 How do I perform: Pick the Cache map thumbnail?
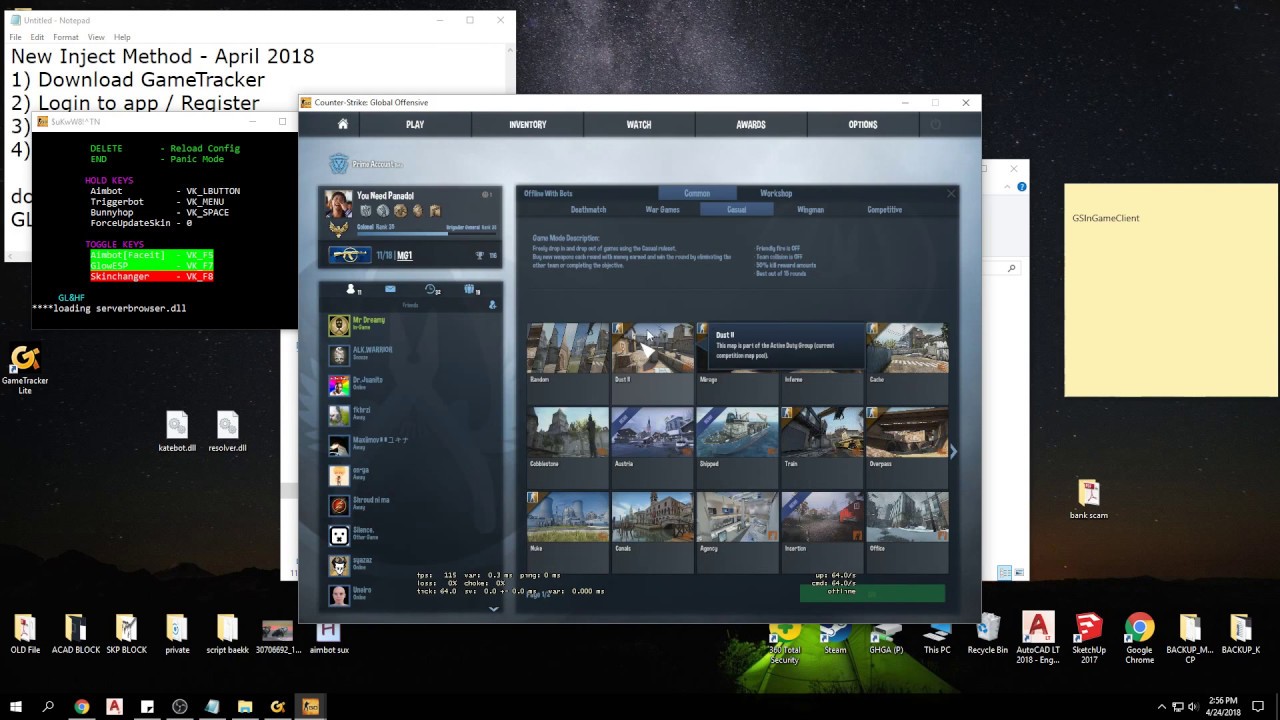click(907, 348)
